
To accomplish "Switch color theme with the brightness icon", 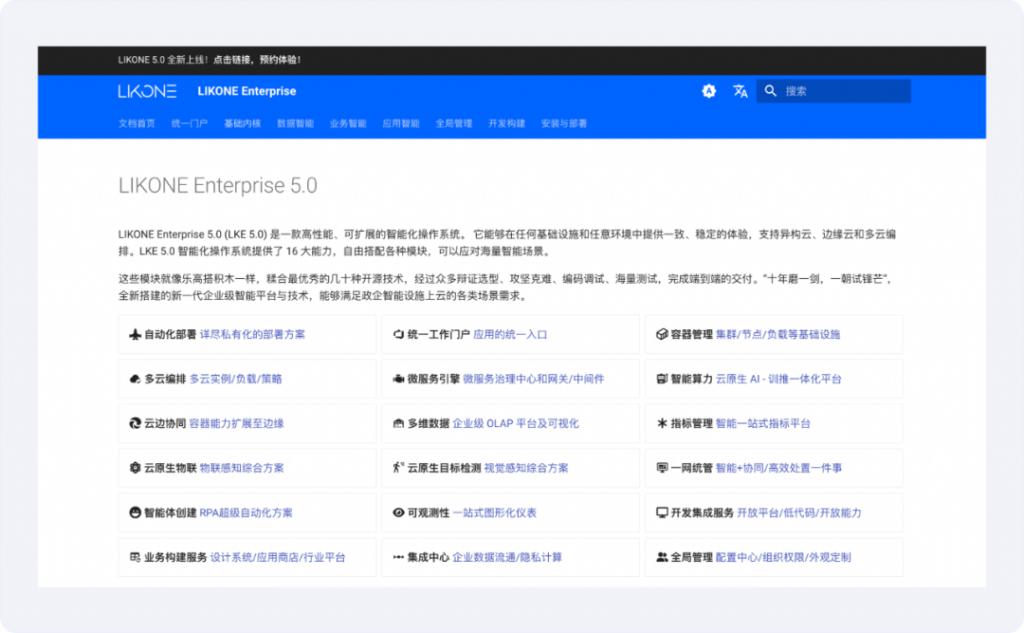I will tap(709, 91).
